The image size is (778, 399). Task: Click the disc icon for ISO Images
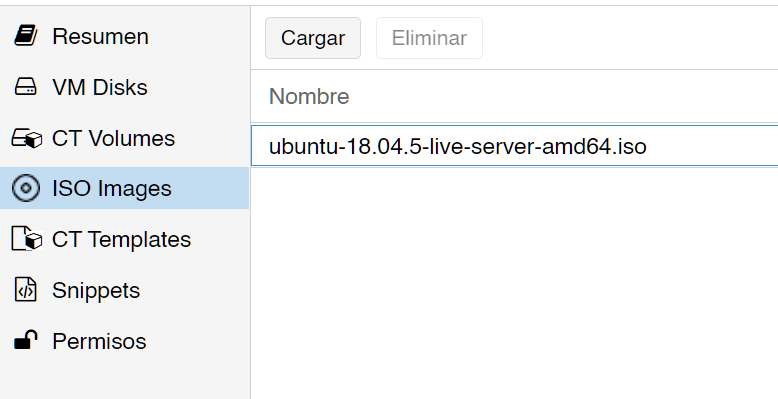point(26,188)
